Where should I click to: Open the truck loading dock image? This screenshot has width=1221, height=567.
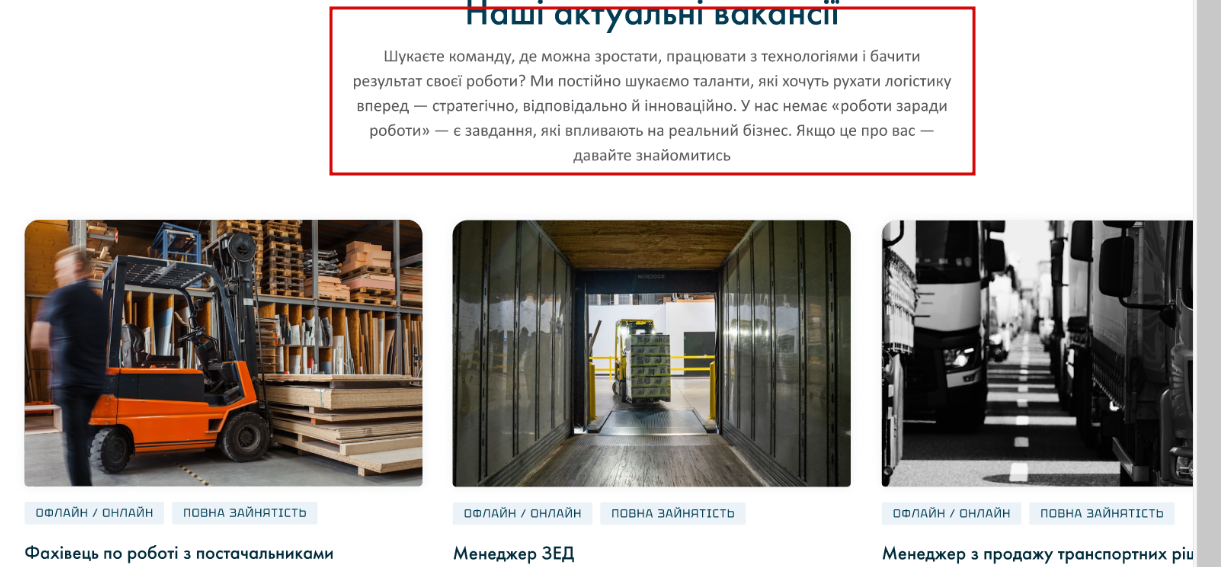pyautogui.click(x=652, y=353)
